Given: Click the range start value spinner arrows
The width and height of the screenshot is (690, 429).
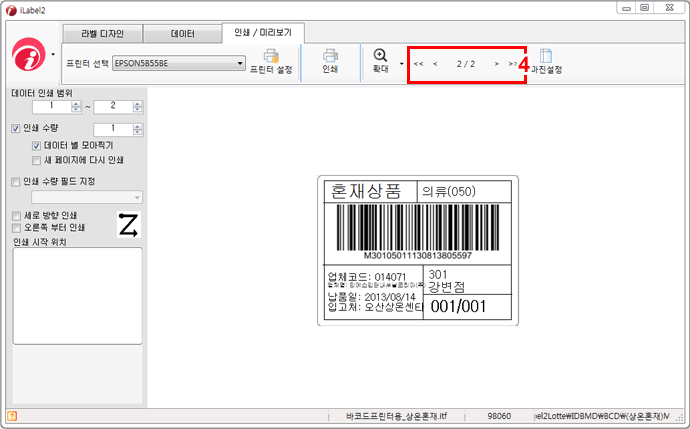Looking at the screenshot, I should point(77,106).
